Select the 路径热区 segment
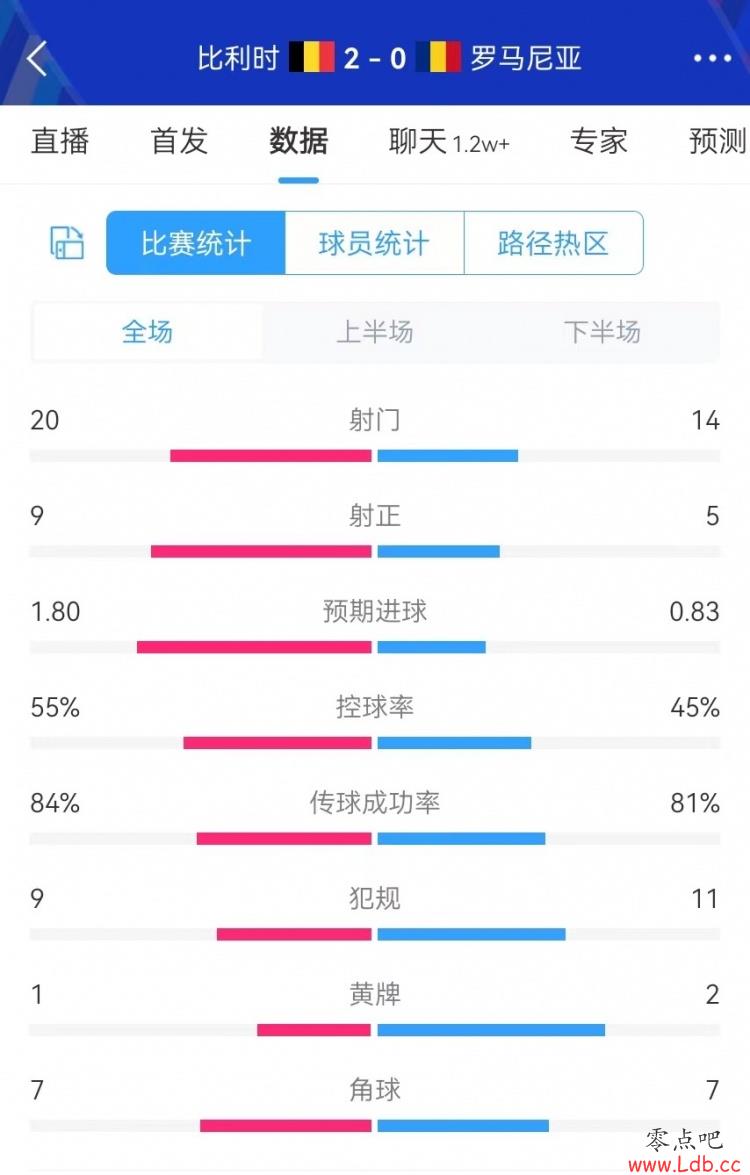 554,243
